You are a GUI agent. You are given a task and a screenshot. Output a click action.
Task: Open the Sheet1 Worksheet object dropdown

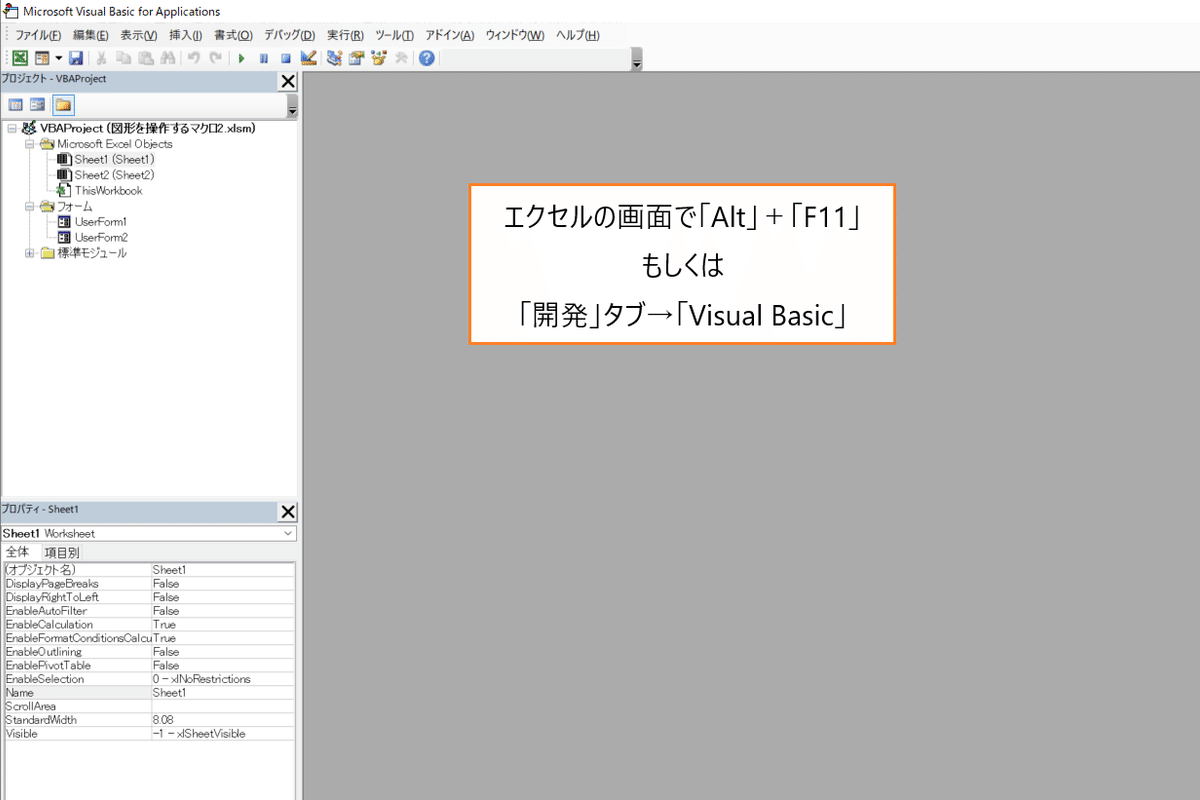coord(288,534)
